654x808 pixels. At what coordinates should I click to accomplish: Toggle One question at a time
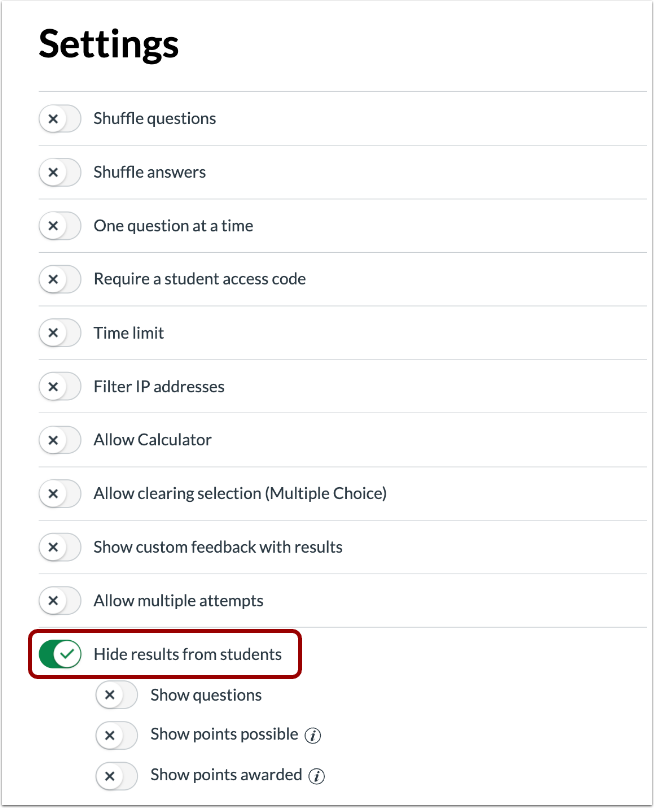coord(59,226)
